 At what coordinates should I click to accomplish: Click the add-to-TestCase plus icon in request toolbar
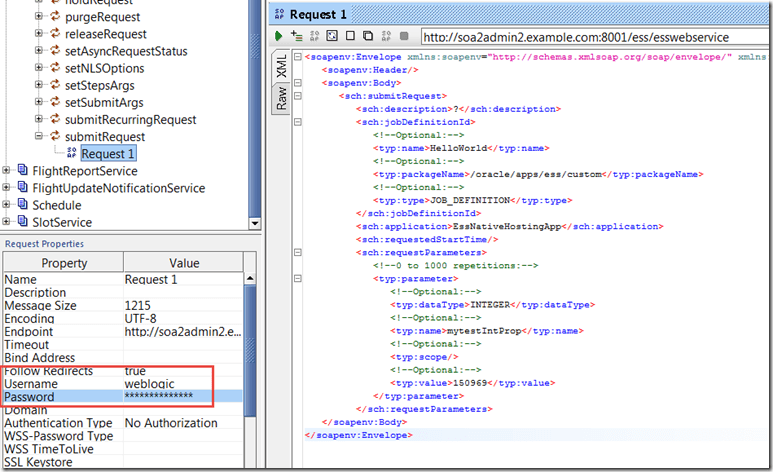[x=297, y=36]
